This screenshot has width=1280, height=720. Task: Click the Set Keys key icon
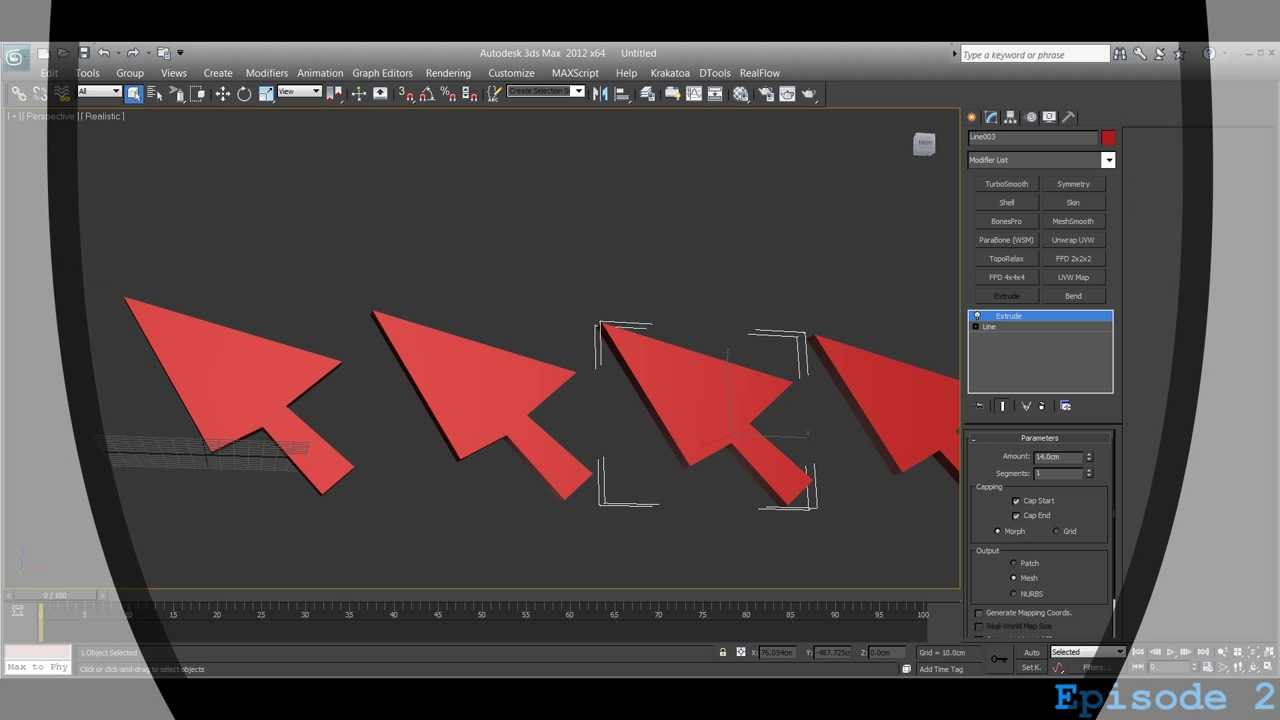[x=999, y=658]
